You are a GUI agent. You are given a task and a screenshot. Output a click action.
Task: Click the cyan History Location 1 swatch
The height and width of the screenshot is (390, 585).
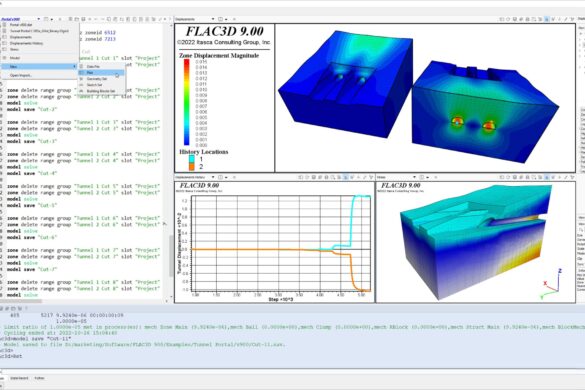191,159
